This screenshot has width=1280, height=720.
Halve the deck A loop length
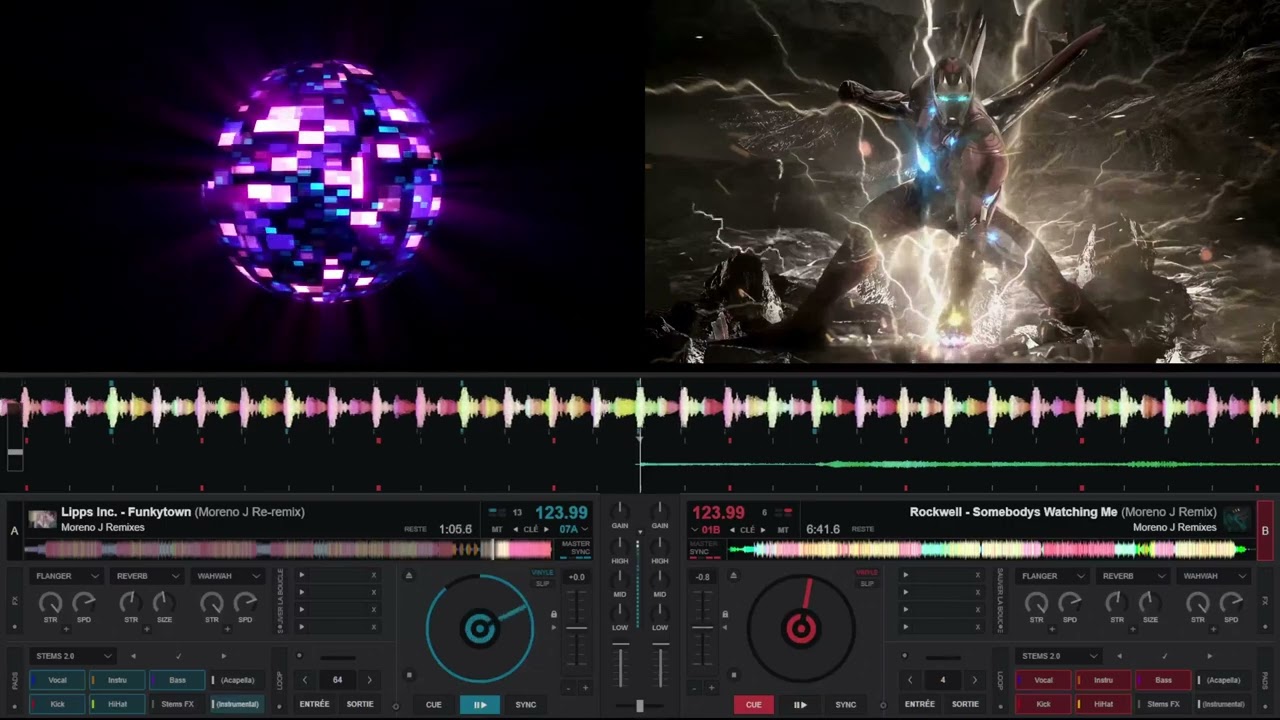point(305,680)
